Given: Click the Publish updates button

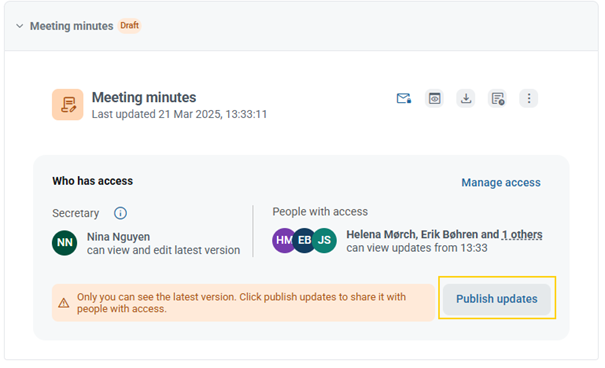Looking at the screenshot, I should point(497,299).
